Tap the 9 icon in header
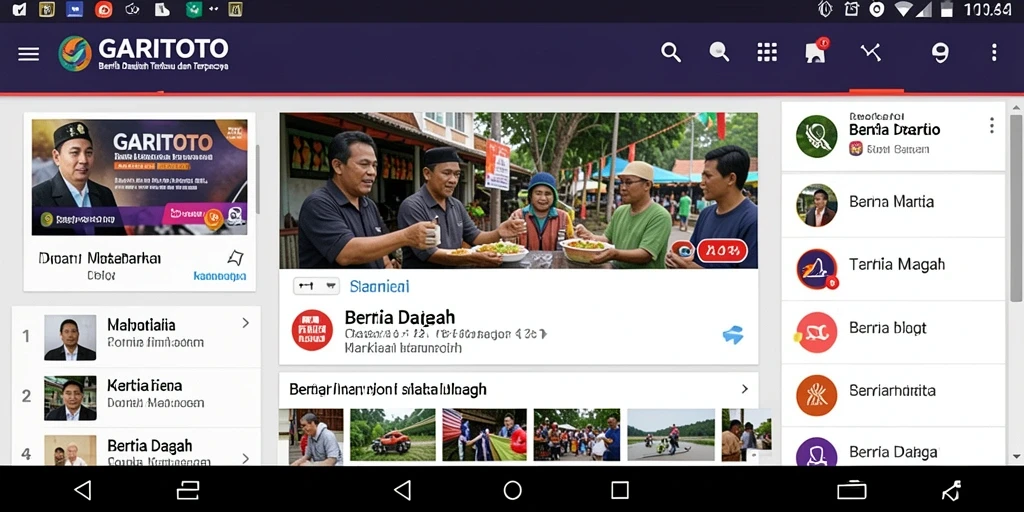 (x=939, y=53)
